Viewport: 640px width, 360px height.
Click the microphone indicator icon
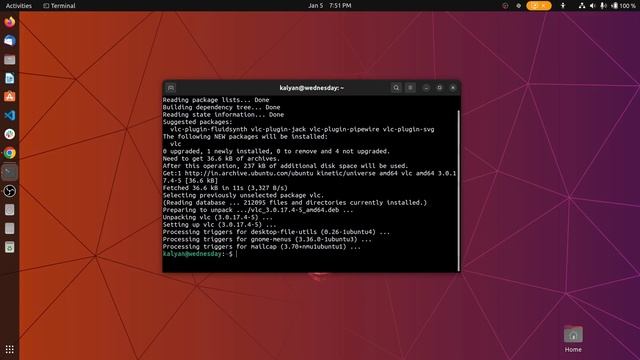(603, 6)
